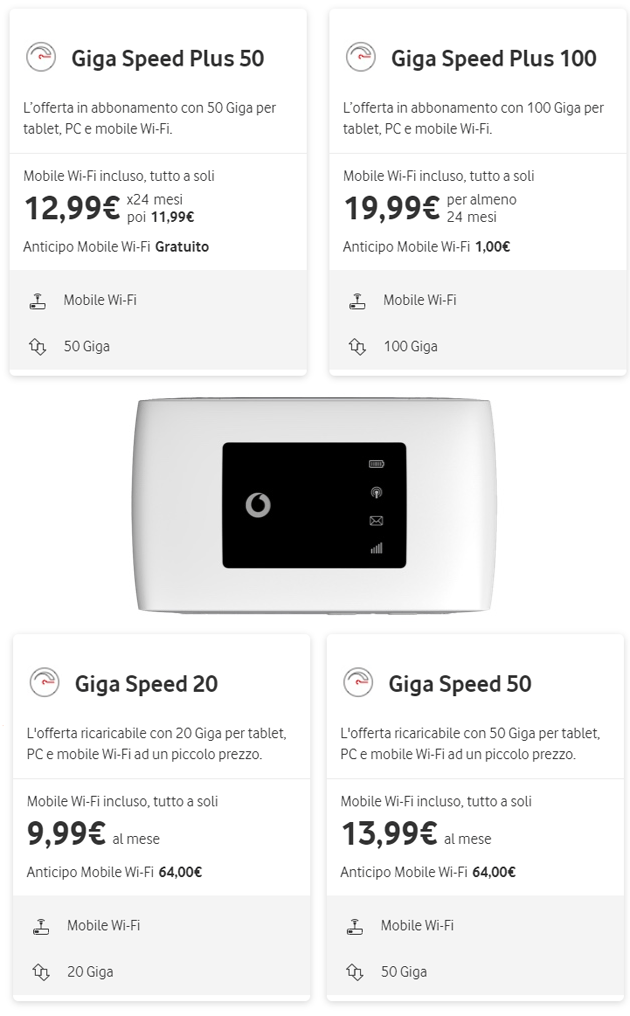Click the 20 Giga data arrows icon
This screenshot has width=630, height=1016.
[x=41, y=972]
